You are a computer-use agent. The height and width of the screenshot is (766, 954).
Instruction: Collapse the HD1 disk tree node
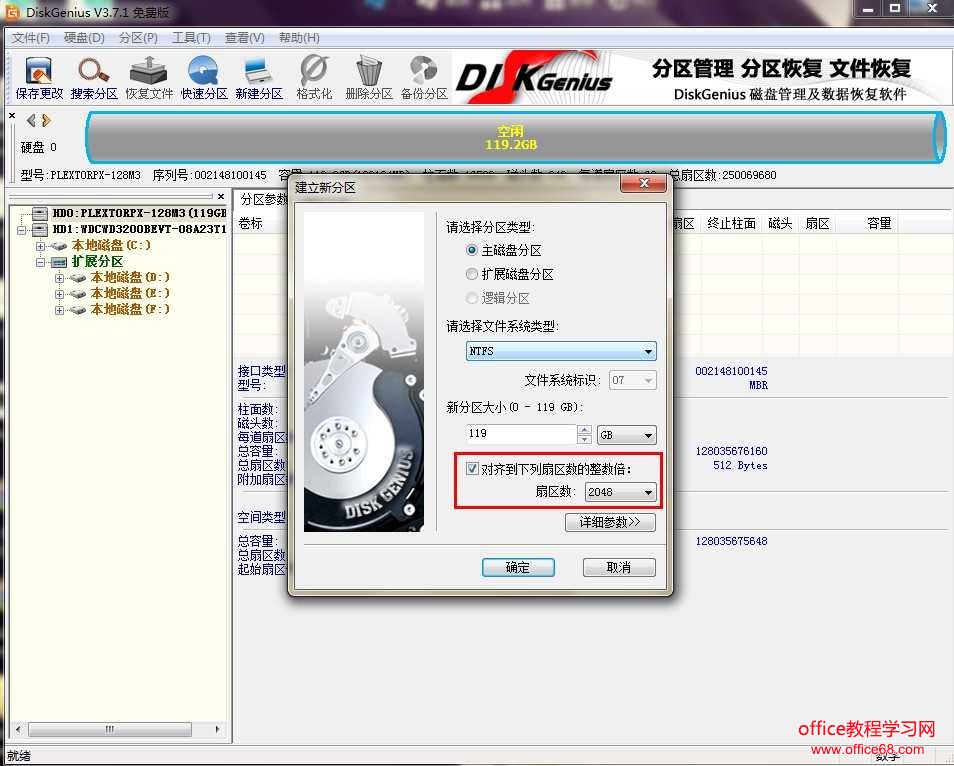(22, 230)
